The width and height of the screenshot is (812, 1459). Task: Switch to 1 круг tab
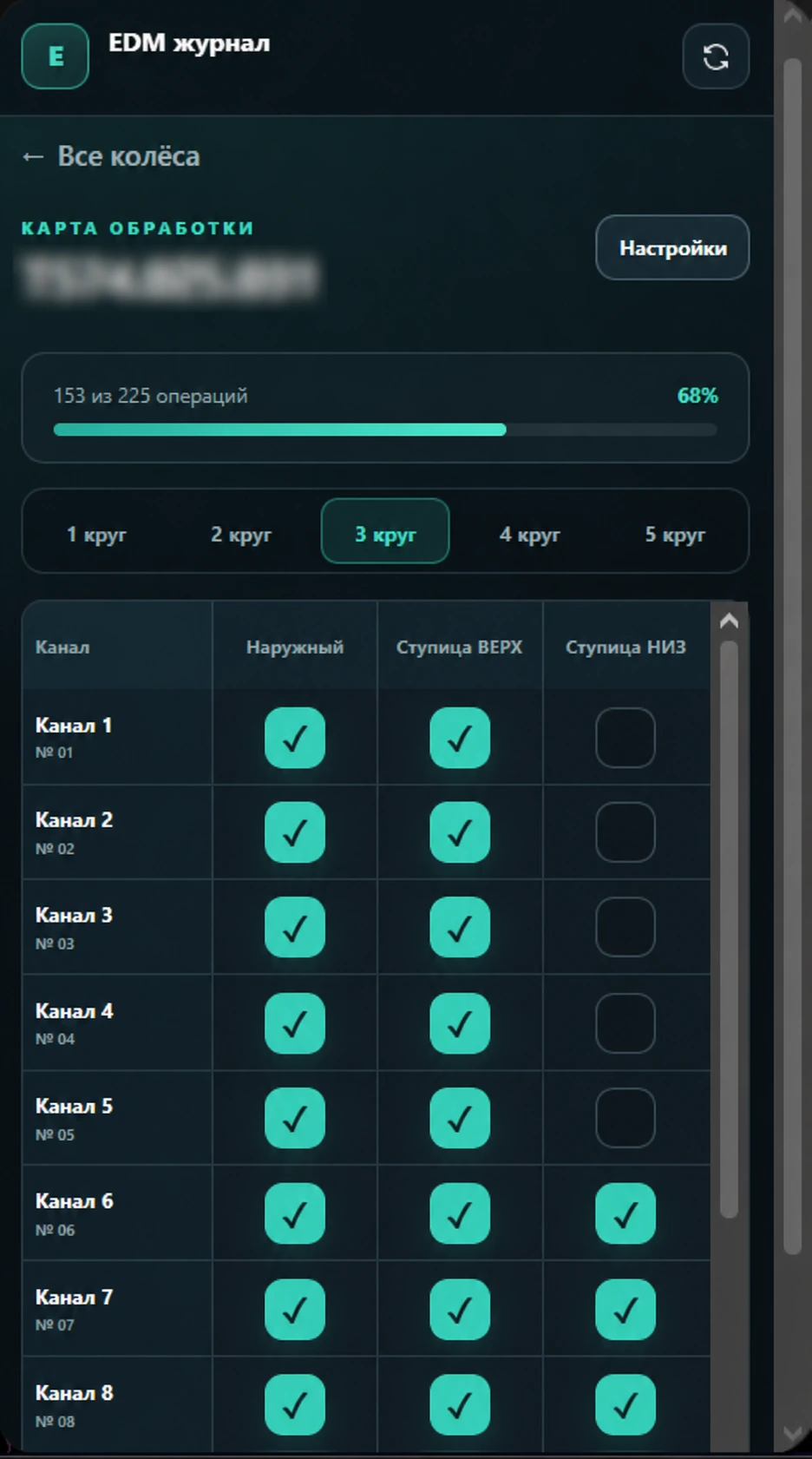(96, 534)
